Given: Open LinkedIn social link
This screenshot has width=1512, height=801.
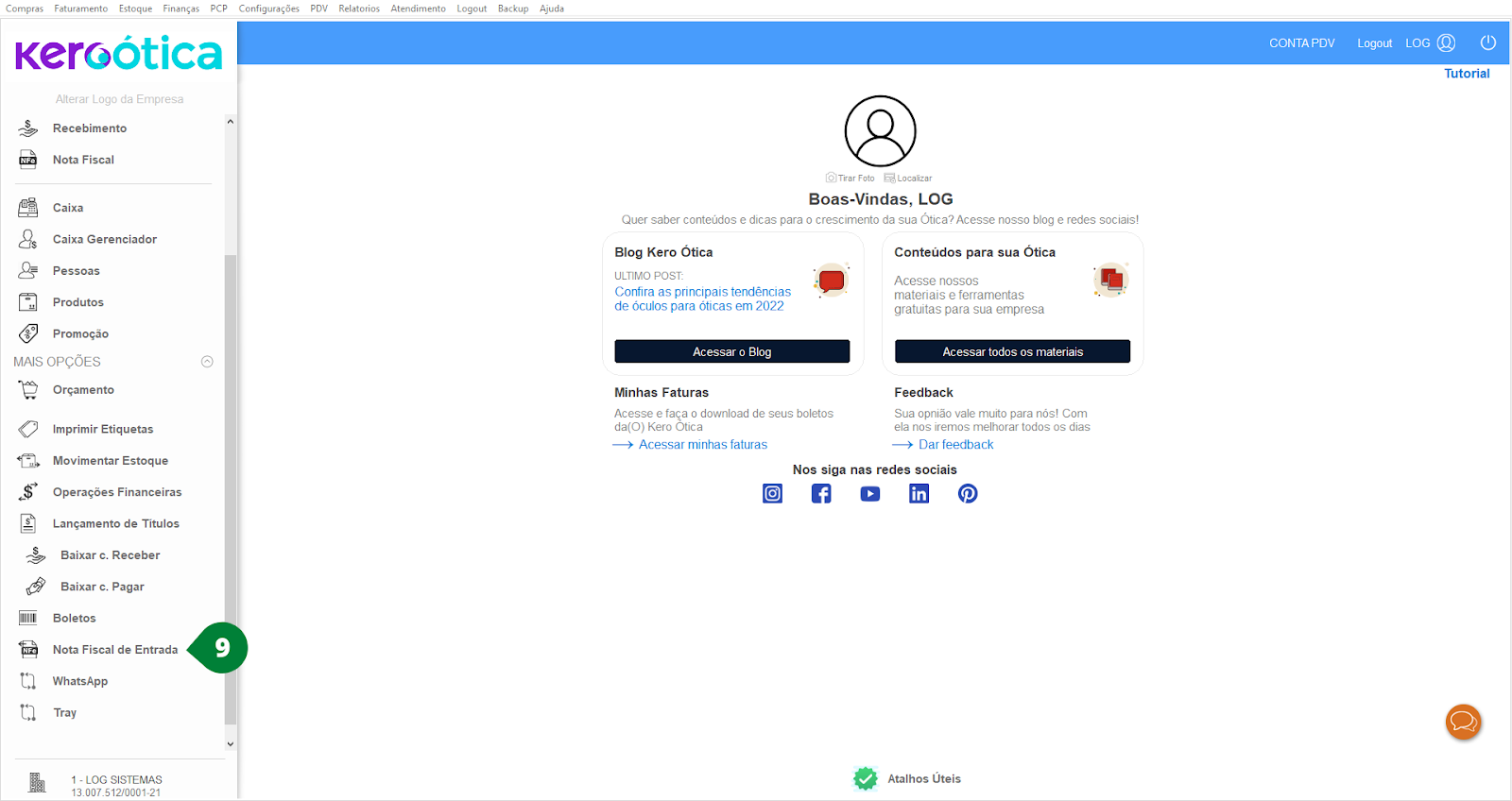Looking at the screenshot, I should pos(919,493).
